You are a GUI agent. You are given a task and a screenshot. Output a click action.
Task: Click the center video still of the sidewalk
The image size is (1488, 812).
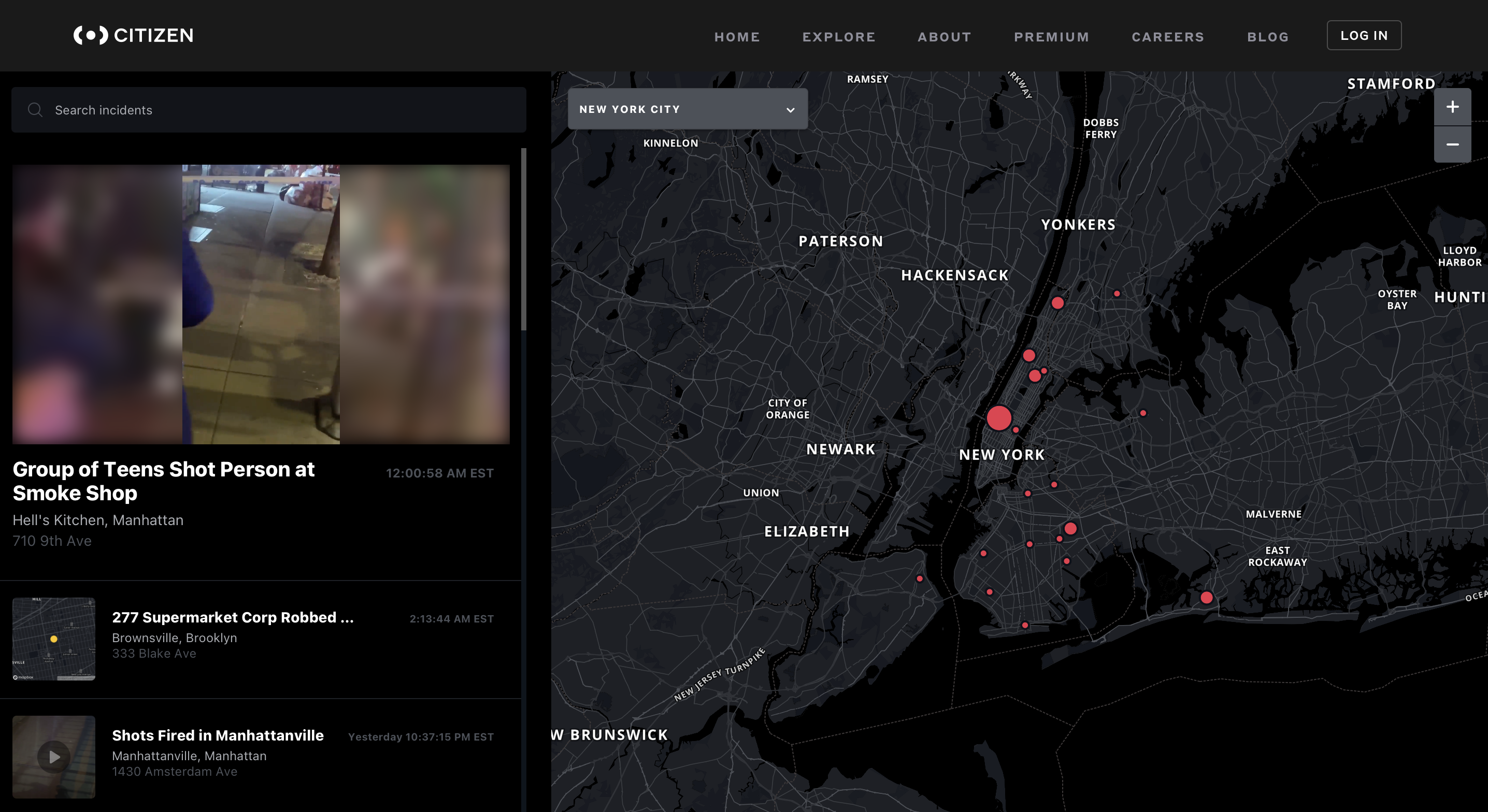[x=261, y=304]
